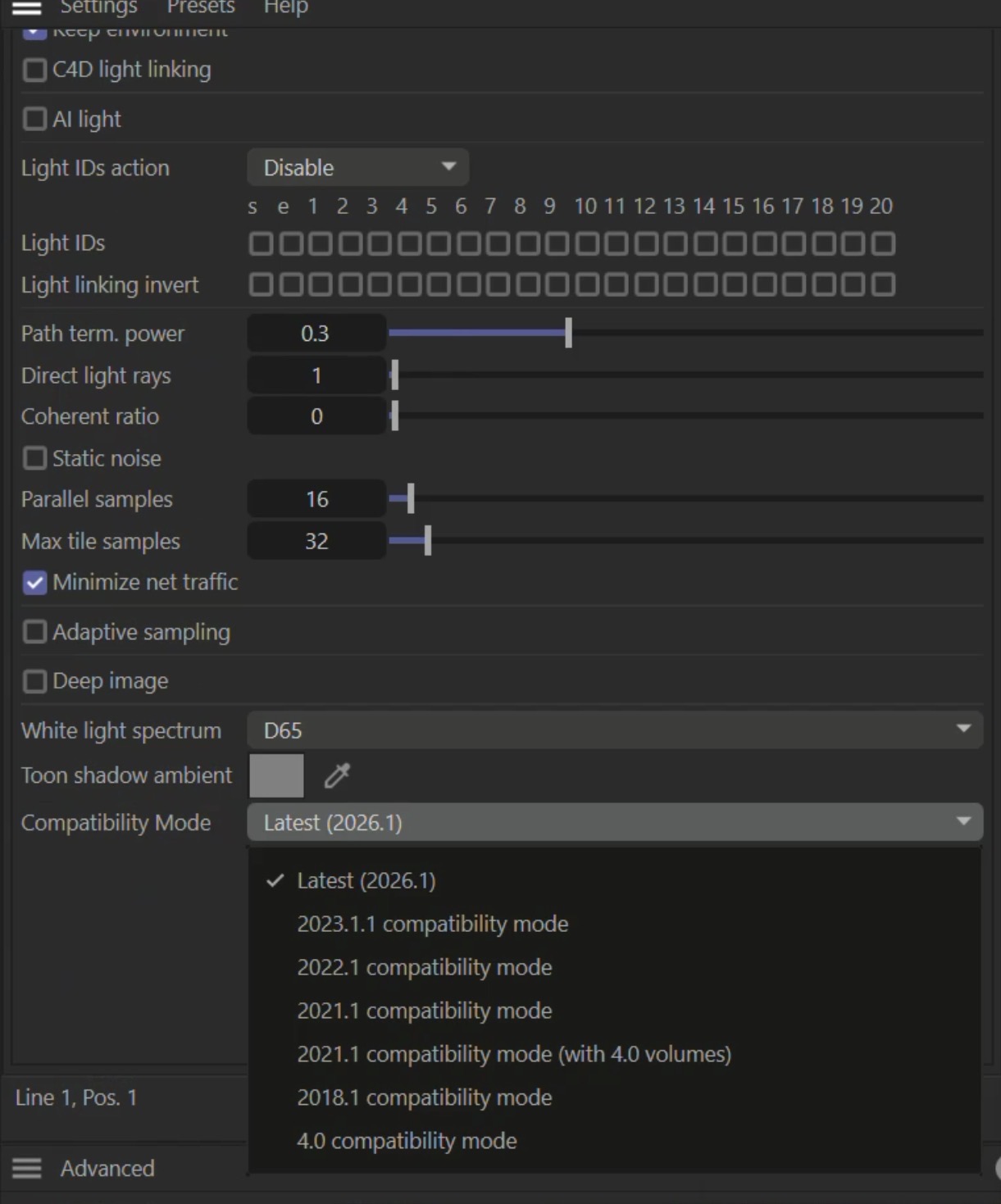Click the Toon shadow ambient color swatch
Image resolution: width=1001 pixels, height=1204 pixels.
(276, 775)
